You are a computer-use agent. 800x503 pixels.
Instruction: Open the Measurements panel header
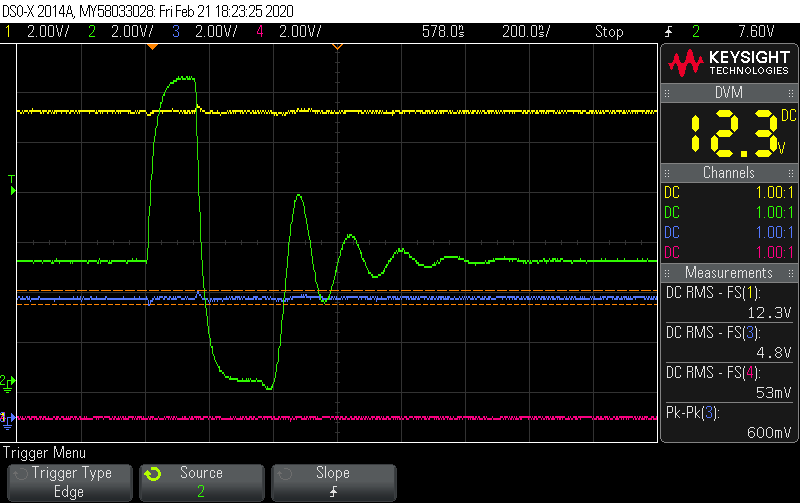tap(729, 273)
